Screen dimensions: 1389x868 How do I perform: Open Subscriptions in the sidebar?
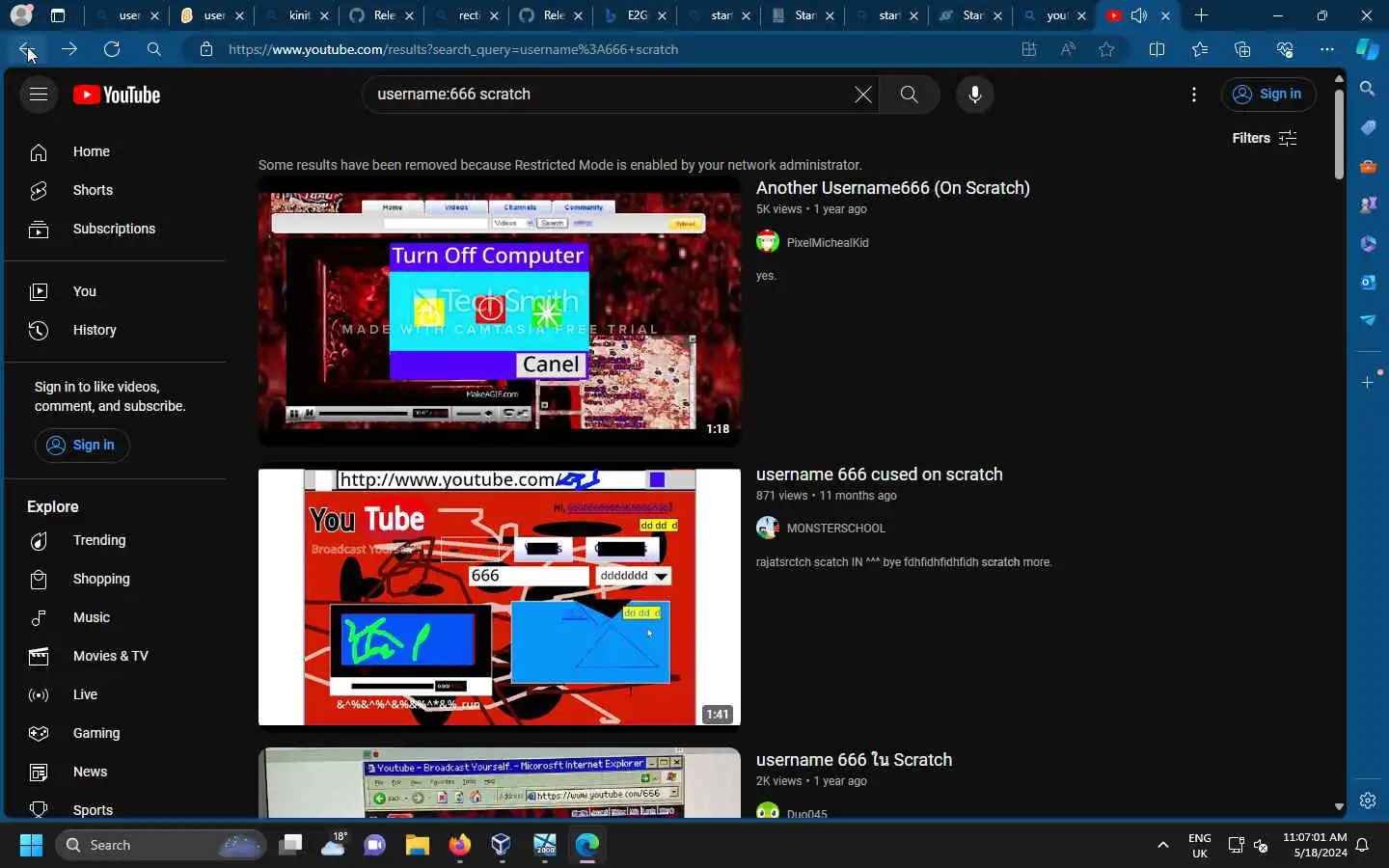pyautogui.click(x=116, y=230)
